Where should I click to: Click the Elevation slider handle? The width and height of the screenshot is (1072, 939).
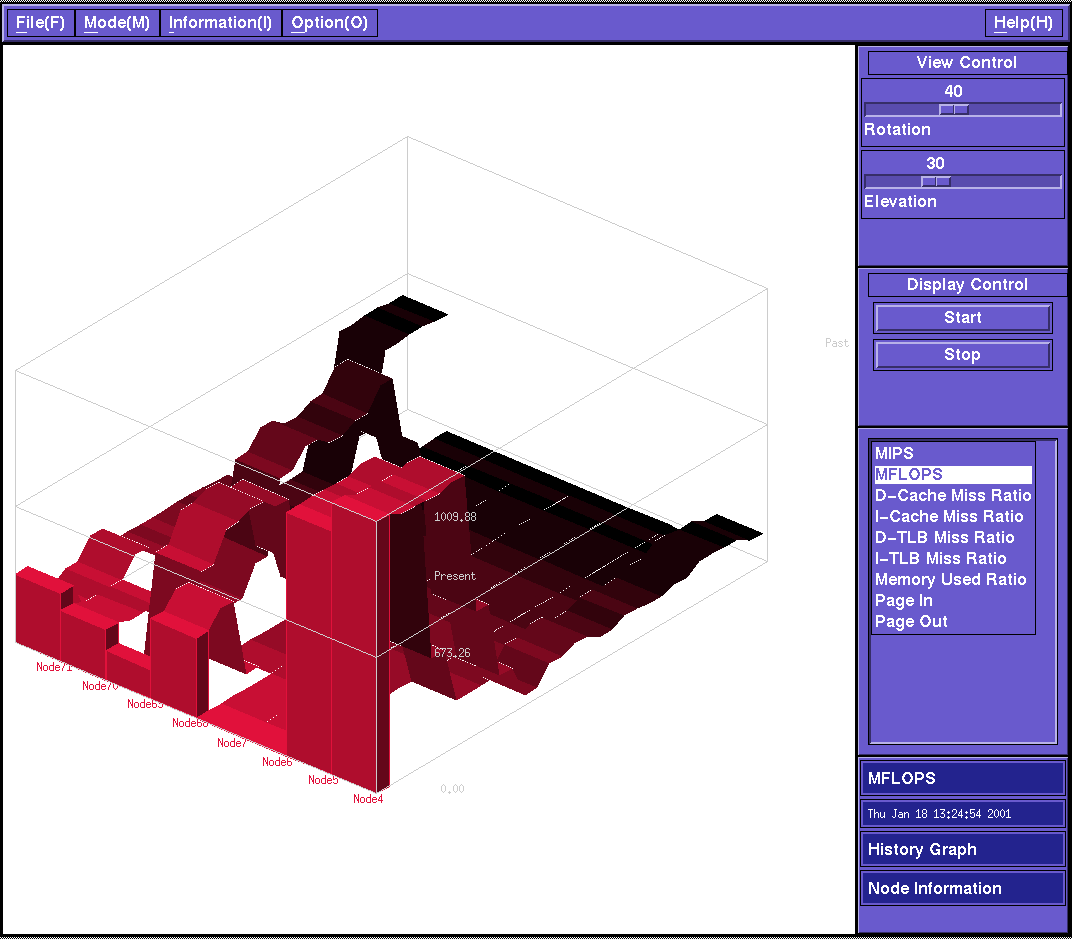(x=936, y=182)
